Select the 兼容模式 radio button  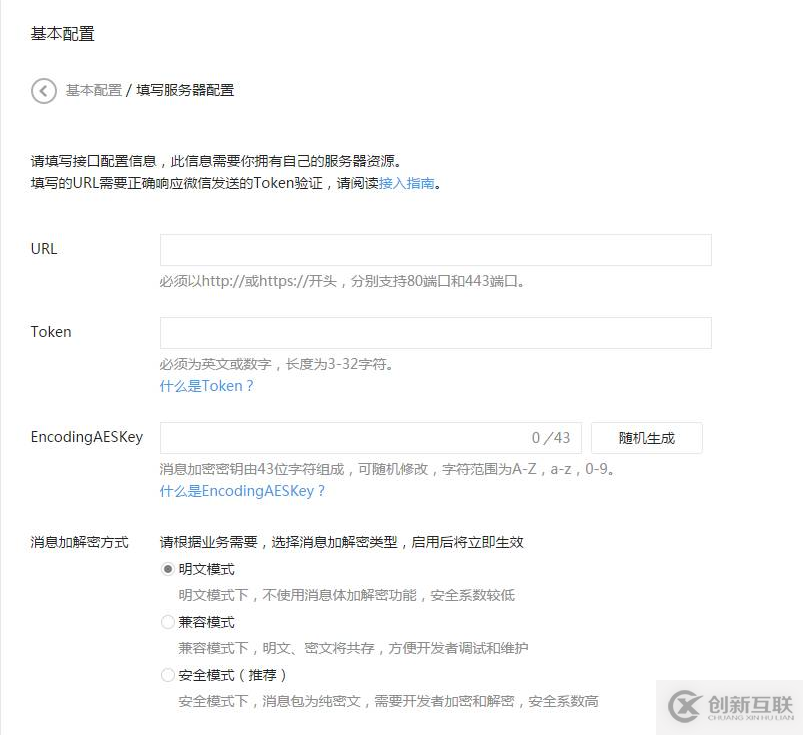[x=167, y=622]
